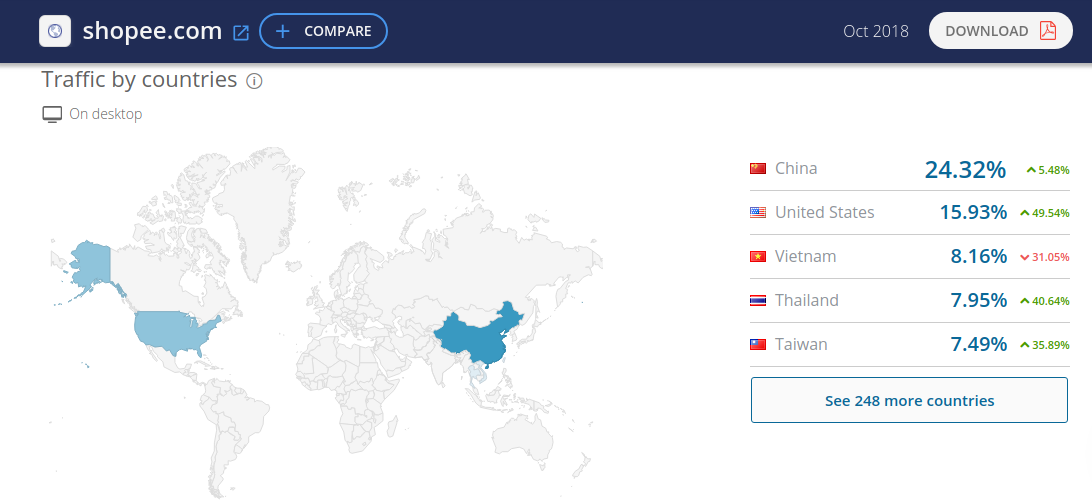This screenshot has height=502, width=1092.
Task: Click the Taiwan flag icon
Action: pyautogui.click(x=758, y=344)
